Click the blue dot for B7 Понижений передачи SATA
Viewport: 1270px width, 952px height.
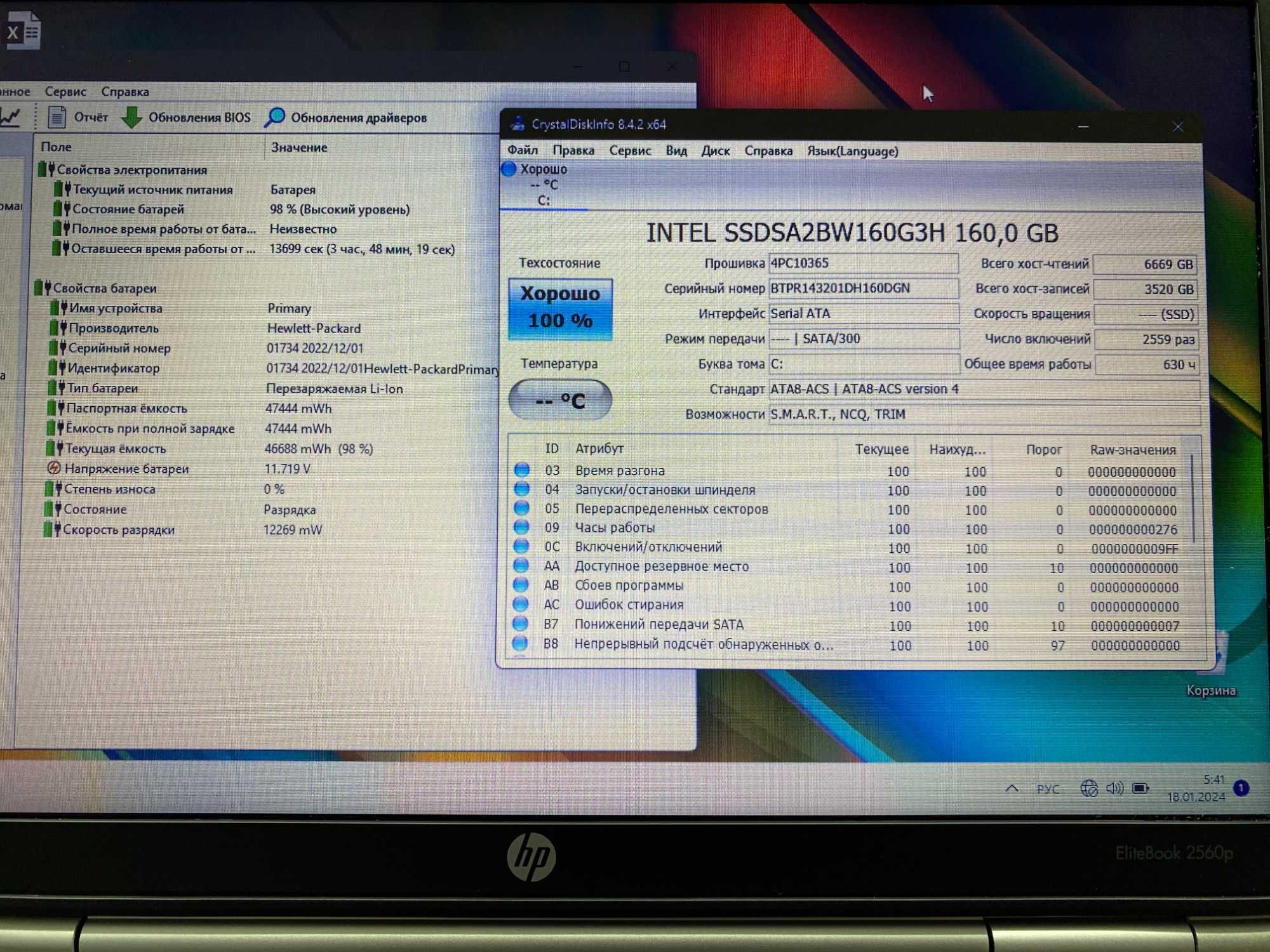click(x=520, y=623)
